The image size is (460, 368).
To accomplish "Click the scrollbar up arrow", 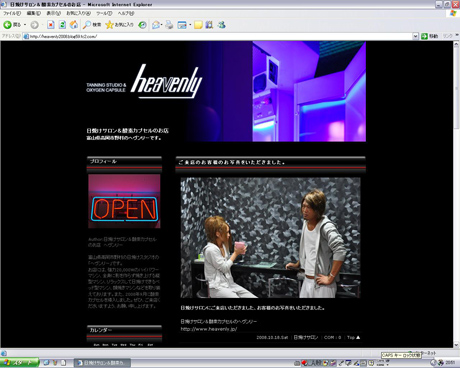I will tap(456, 44).
